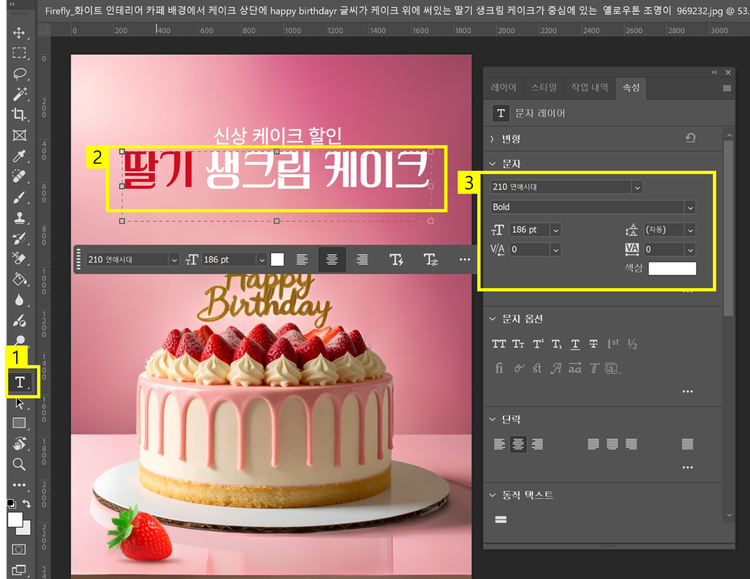The height and width of the screenshot is (579, 750).
Task: Collapse the 문자 옵션 section
Action: (492, 319)
